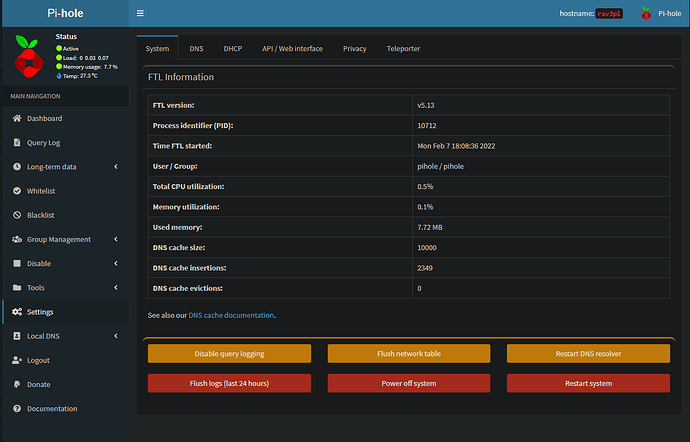690x442 pixels.
Task: Open Documentation in the sidebar
Action: click(x=65, y=409)
